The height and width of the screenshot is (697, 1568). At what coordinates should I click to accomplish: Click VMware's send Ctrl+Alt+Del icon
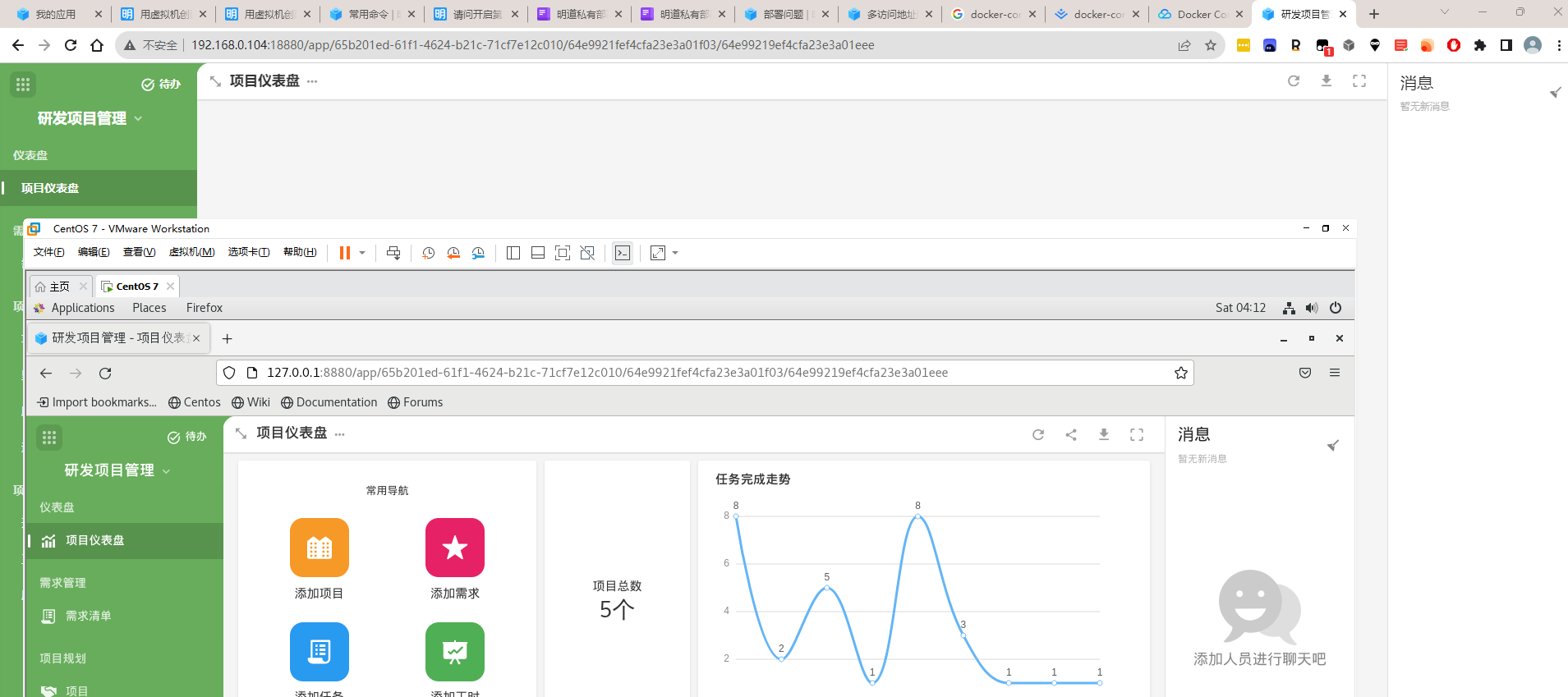pos(393,253)
